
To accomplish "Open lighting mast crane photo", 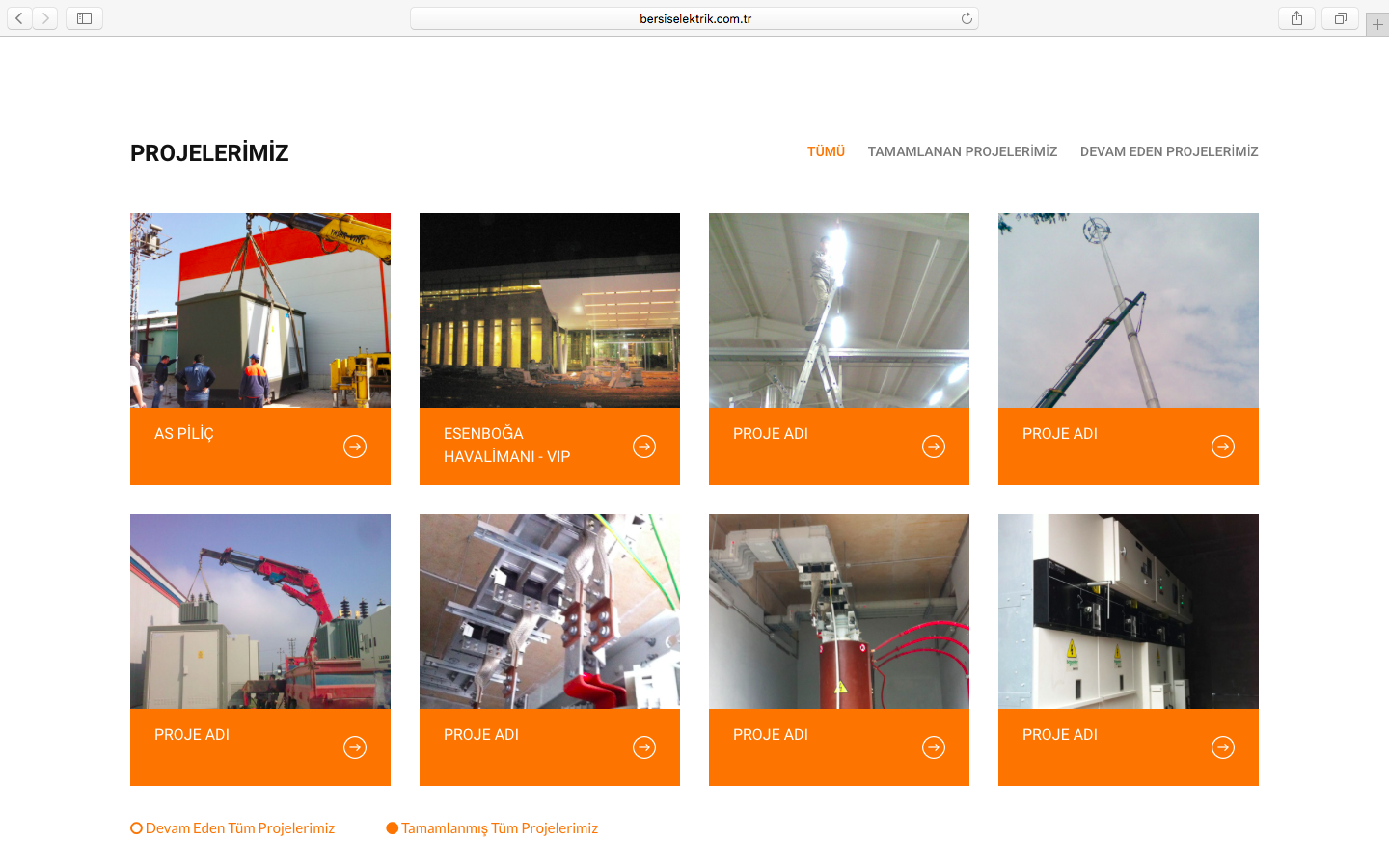I will [x=1129, y=311].
